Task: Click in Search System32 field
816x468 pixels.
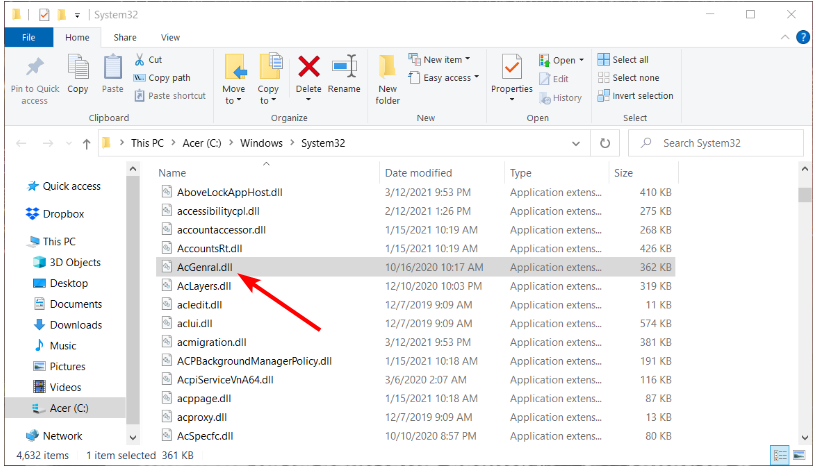Action: tap(716, 143)
